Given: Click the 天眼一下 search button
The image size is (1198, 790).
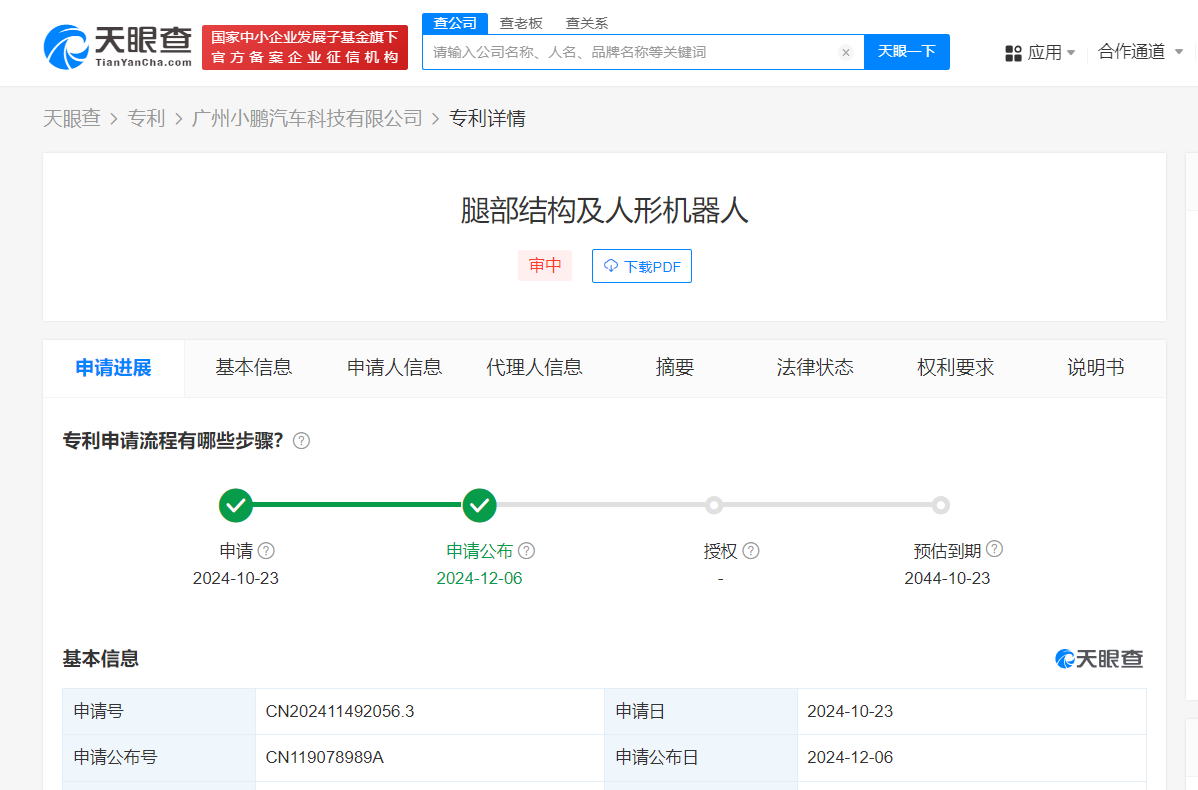Looking at the screenshot, I should (x=906, y=52).
